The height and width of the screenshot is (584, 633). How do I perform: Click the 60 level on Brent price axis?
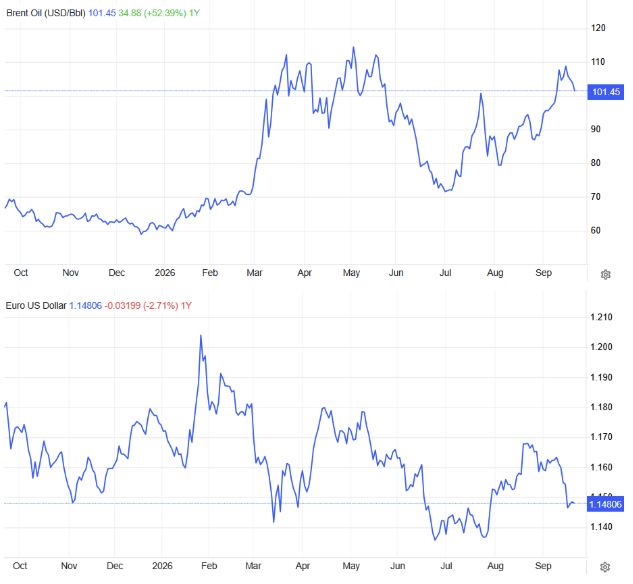point(595,230)
